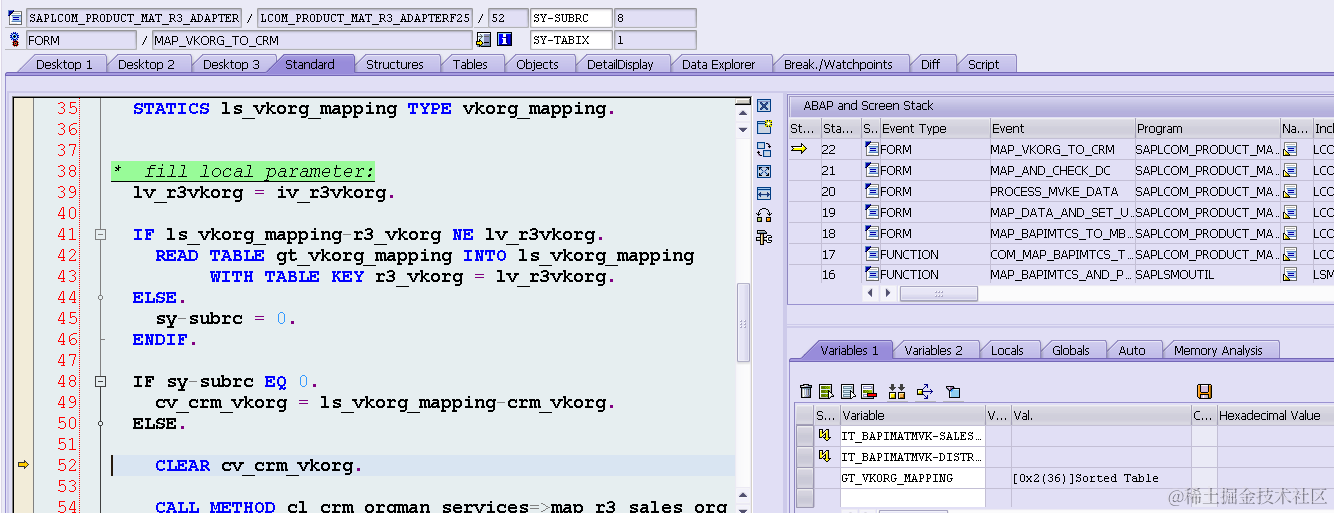This screenshot has height=513, width=1334.
Task: Click the layout icon in variables toolbar
Action: [x=953, y=391]
